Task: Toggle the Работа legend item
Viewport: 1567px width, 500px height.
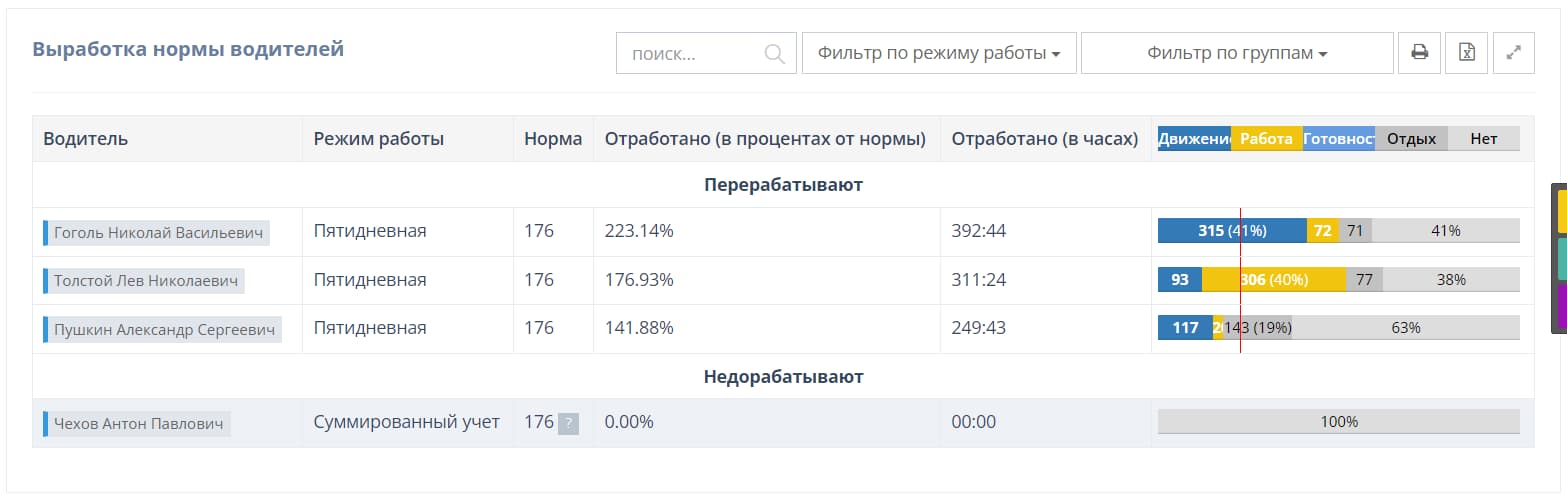Action: pos(1266,139)
